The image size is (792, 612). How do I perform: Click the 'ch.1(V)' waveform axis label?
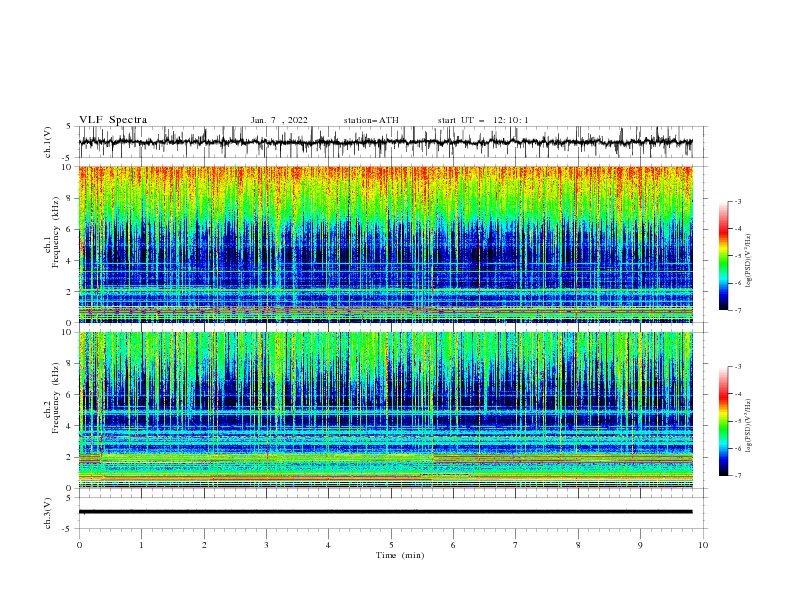click(x=48, y=142)
